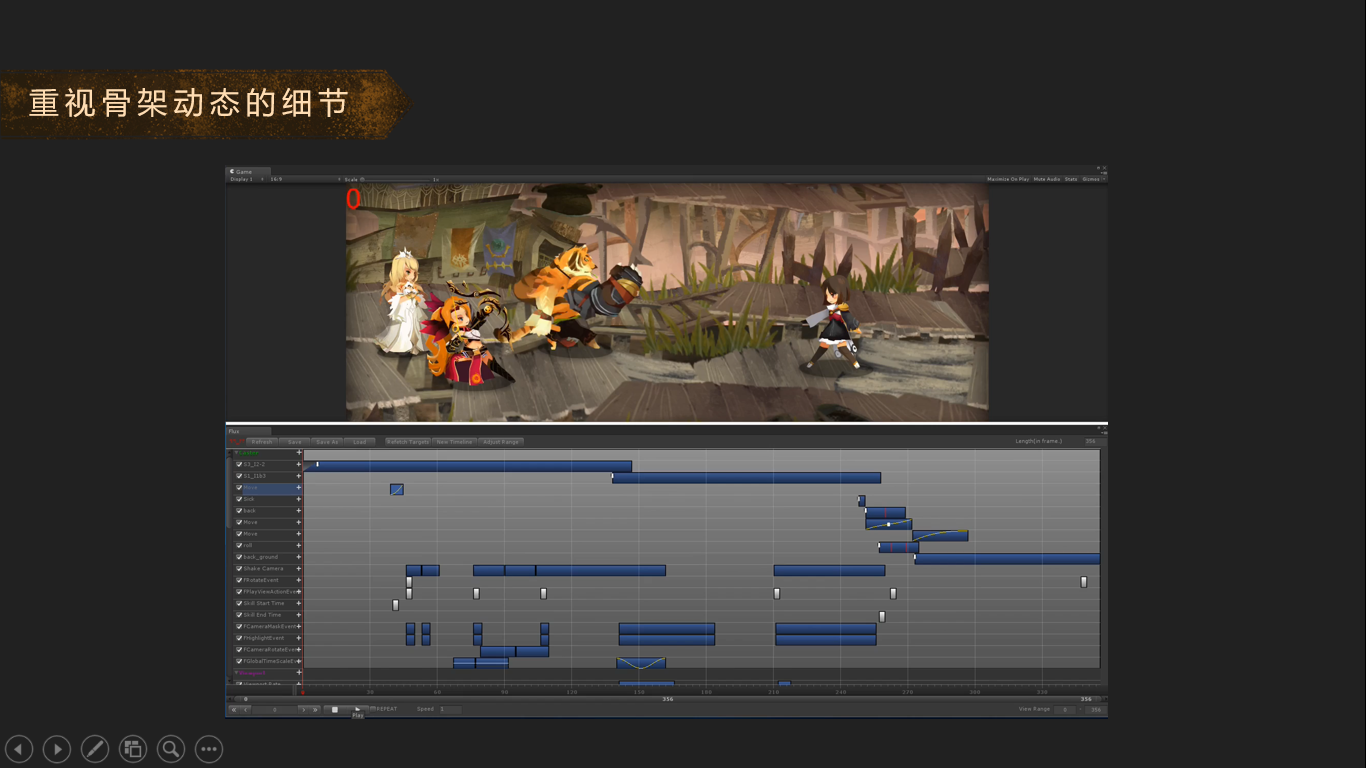The height and width of the screenshot is (768, 1366).
Task: Jump to the first frame of the sequence
Action: [234, 709]
